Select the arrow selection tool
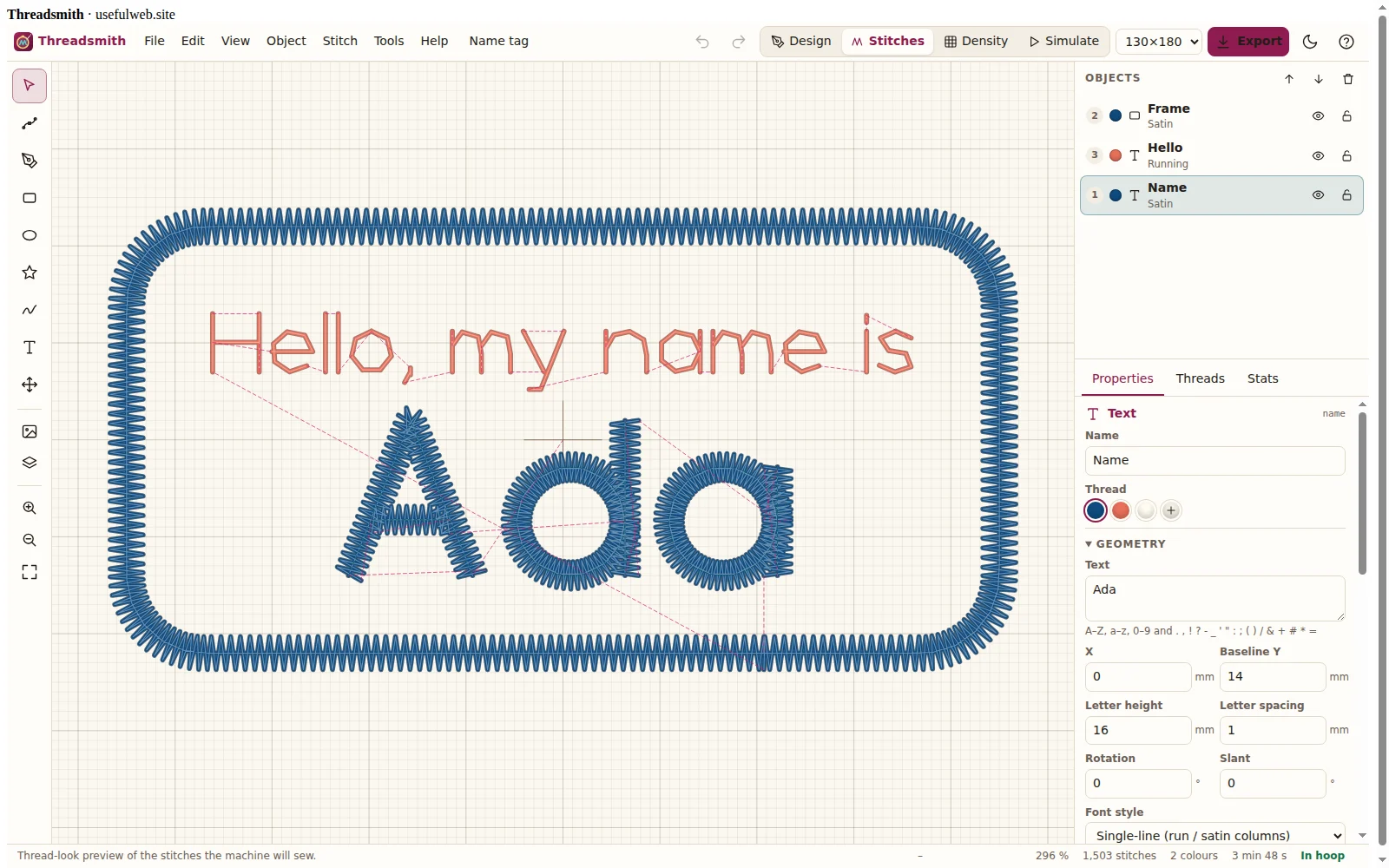Image resolution: width=1389 pixels, height=868 pixels. [30, 86]
